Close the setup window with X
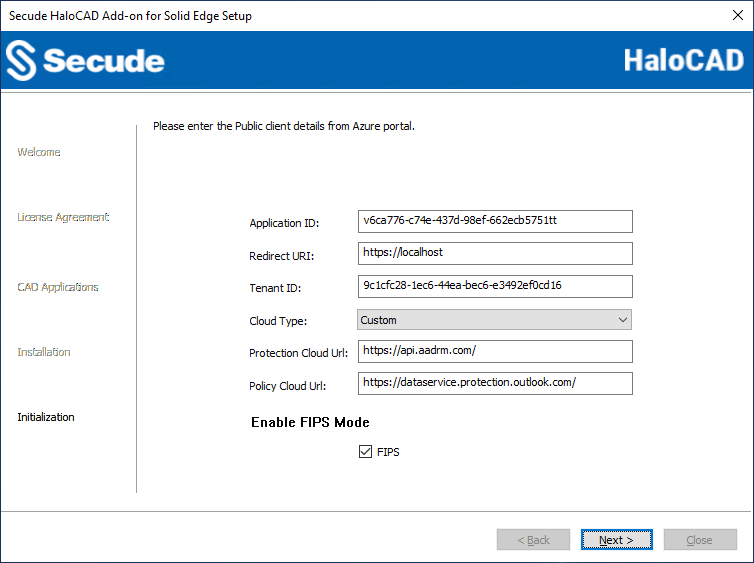Image resolution: width=754 pixels, height=563 pixels. (737, 16)
